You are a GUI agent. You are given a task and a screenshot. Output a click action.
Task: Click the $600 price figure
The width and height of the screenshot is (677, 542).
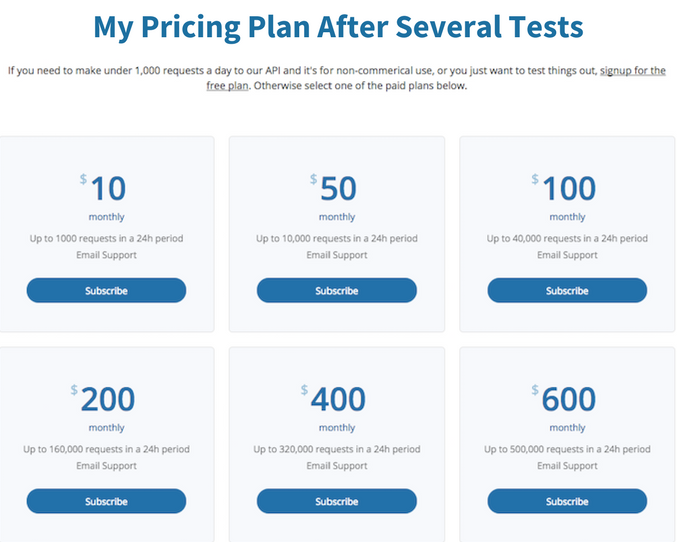click(x=567, y=399)
